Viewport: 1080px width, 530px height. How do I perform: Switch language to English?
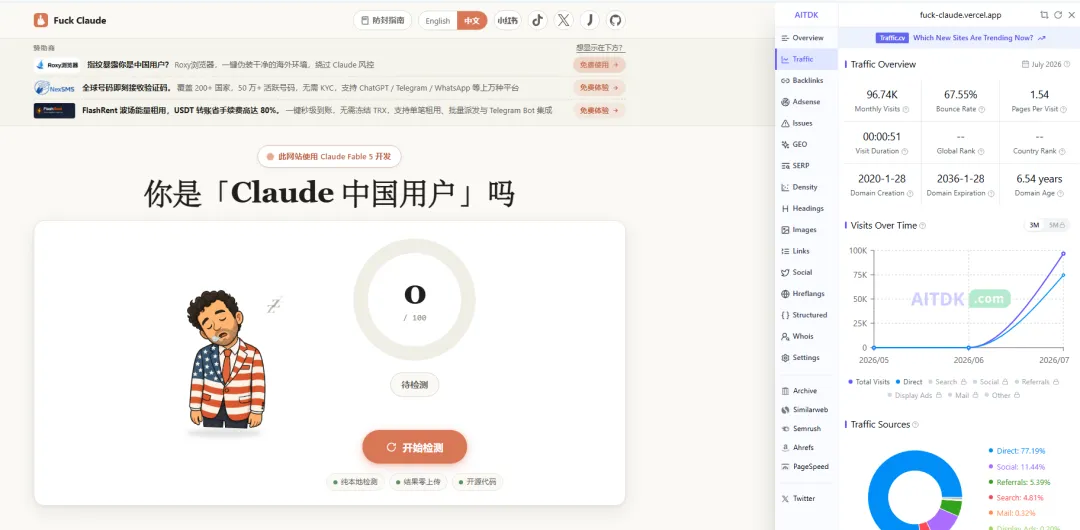(437, 21)
